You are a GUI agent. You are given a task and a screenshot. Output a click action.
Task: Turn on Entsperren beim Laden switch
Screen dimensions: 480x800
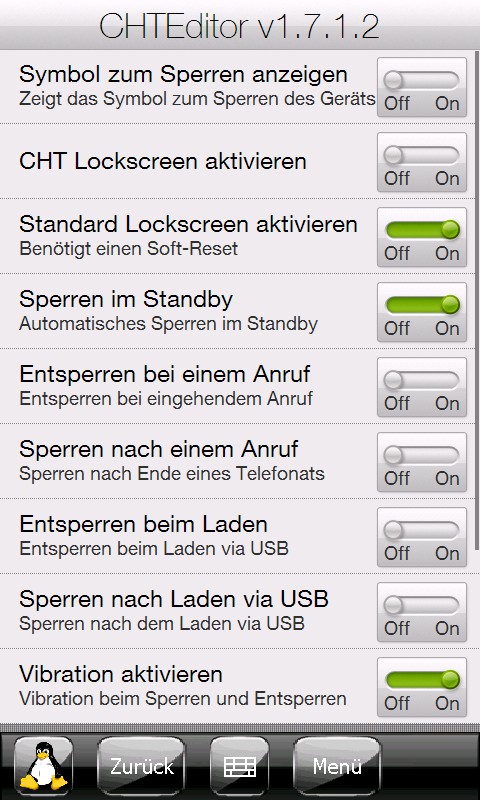pos(422,537)
